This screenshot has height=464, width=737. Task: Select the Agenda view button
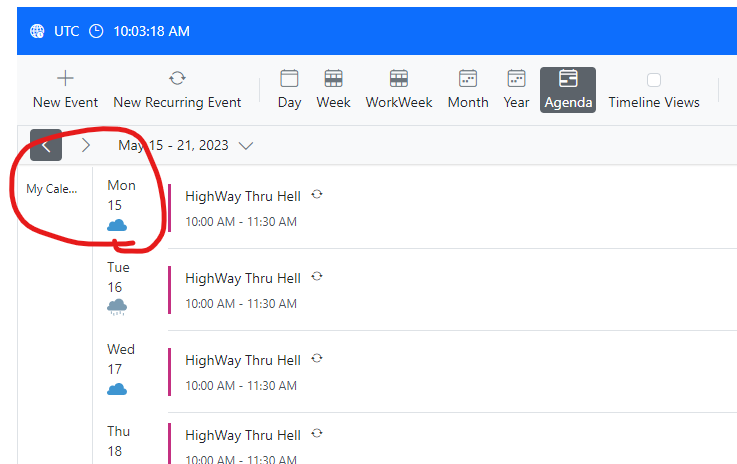568,89
